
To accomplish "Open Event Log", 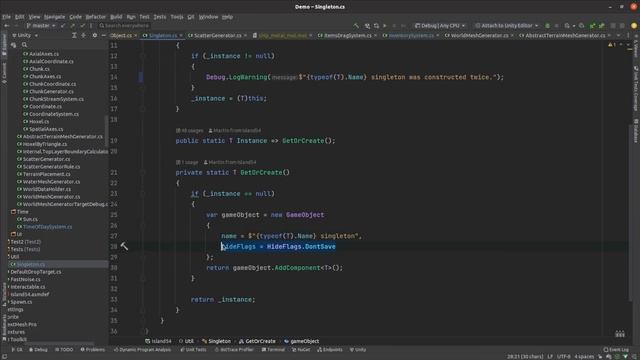I will [616, 350].
